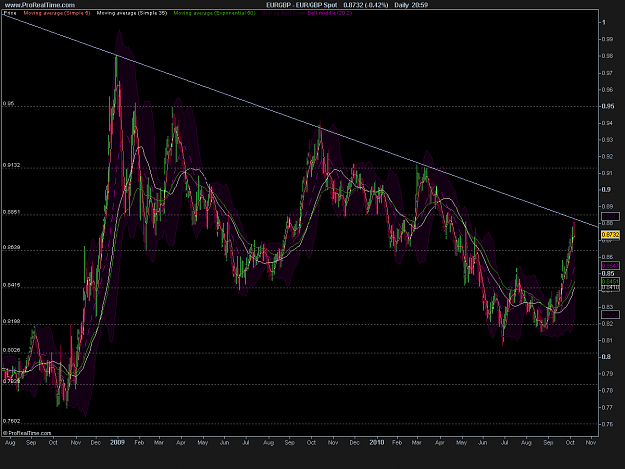Screen dimensions: 625x469
Task: Click the yellow 0.8732 current price tag
Action: tap(610, 235)
